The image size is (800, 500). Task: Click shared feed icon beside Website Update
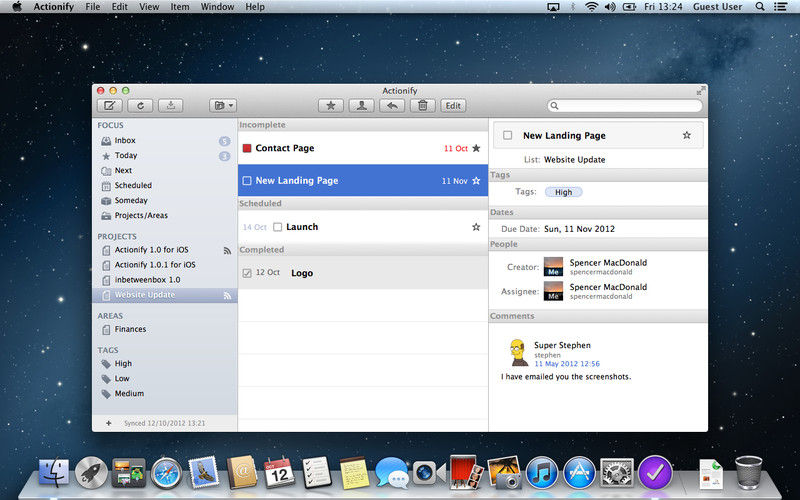coord(227,295)
